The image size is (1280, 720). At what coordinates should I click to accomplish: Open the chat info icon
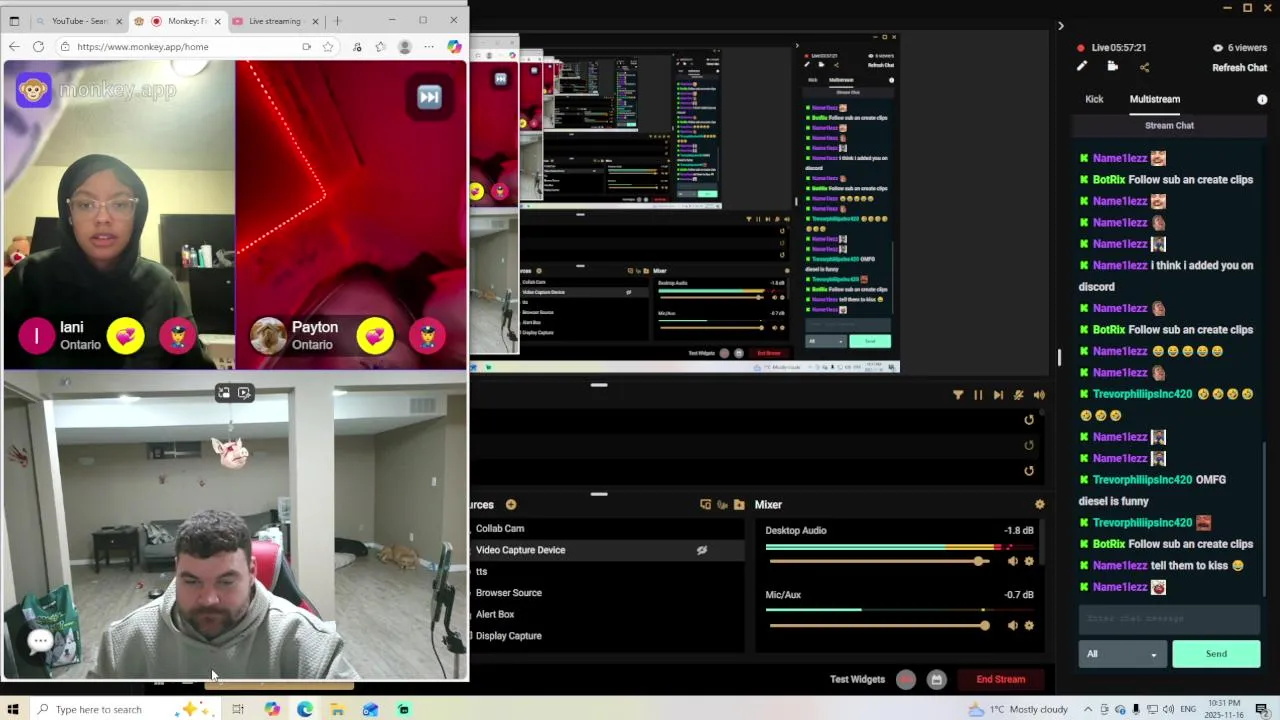(1262, 100)
